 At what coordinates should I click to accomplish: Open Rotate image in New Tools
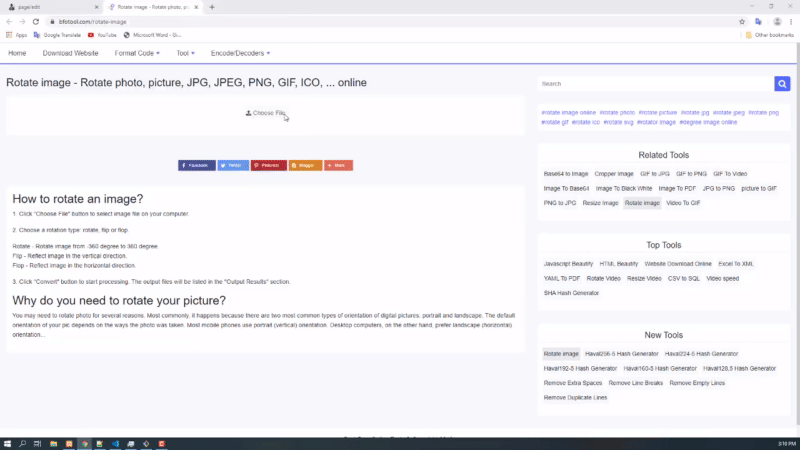click(x=561, y=354)
